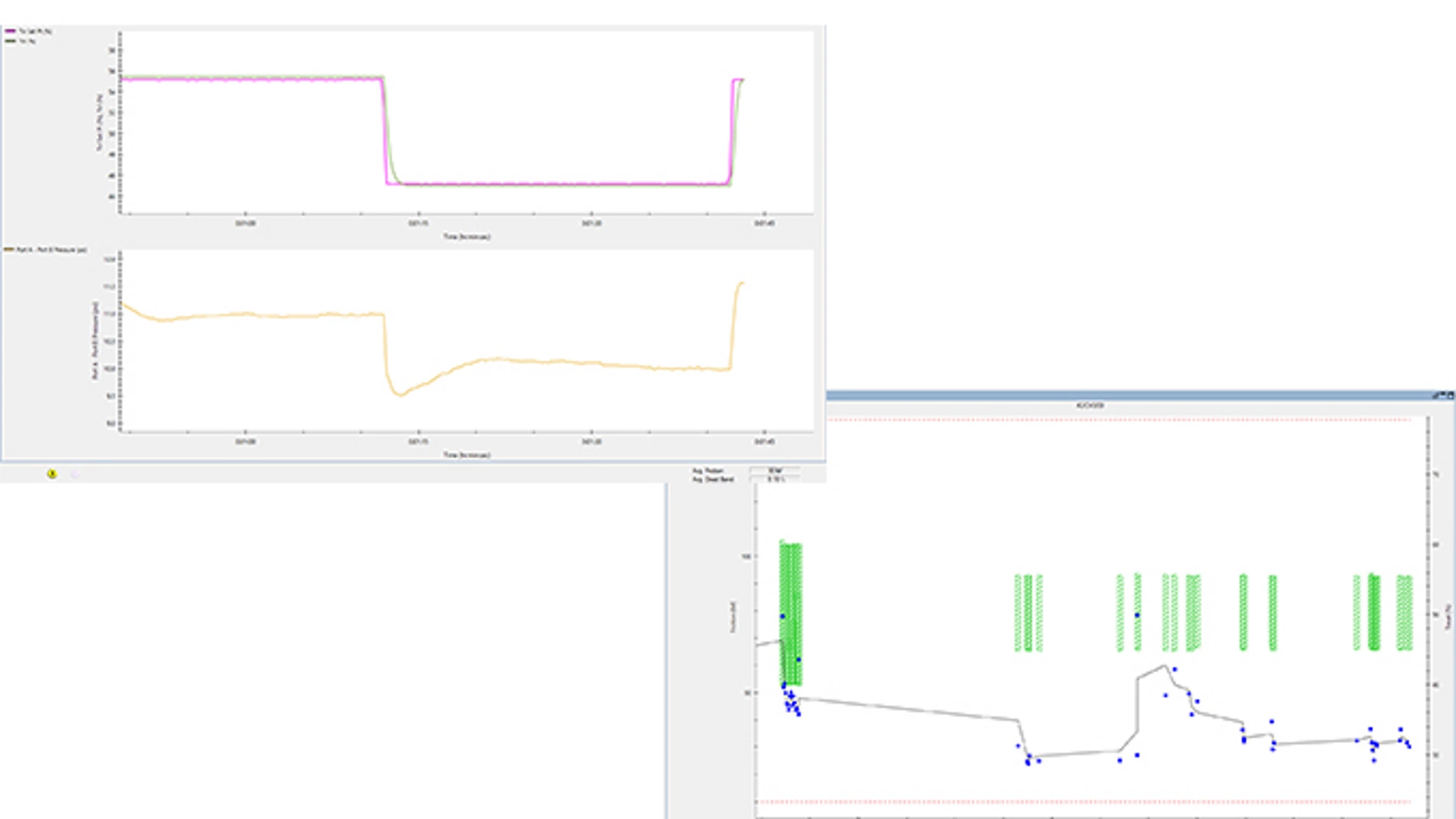Click the orange pressure legend swatch
Viewport: 1456px width, 819px height.
tap(9, 249)
